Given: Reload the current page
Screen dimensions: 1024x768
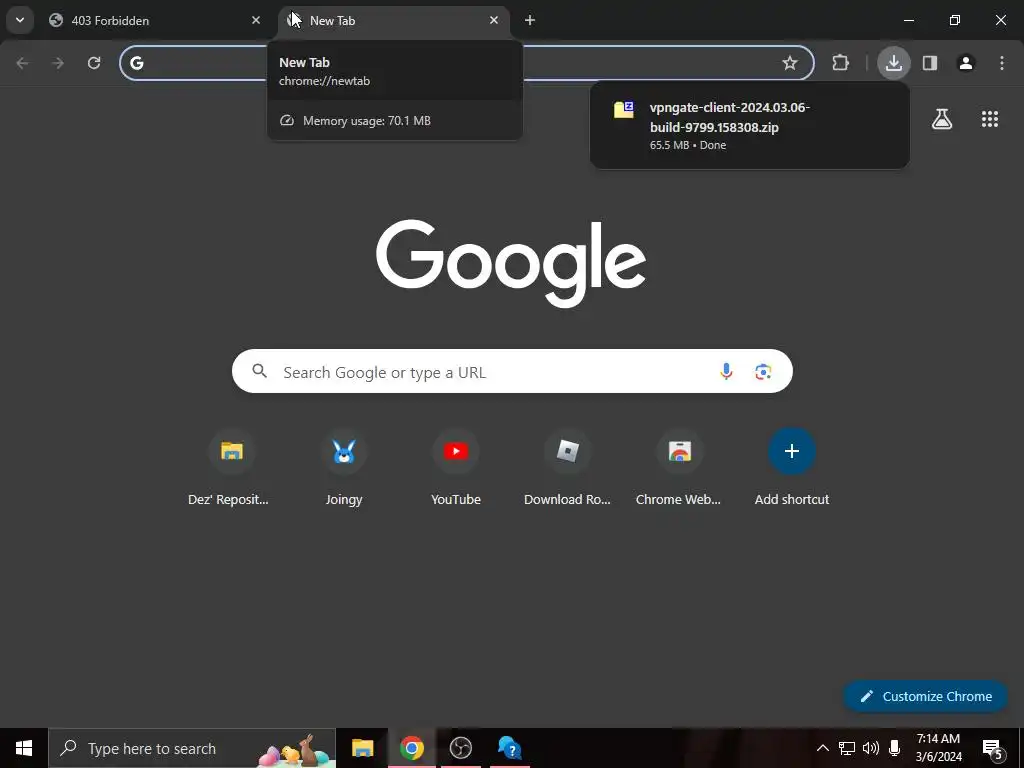Looking at the screenshot, I should [x=94, y=63].
